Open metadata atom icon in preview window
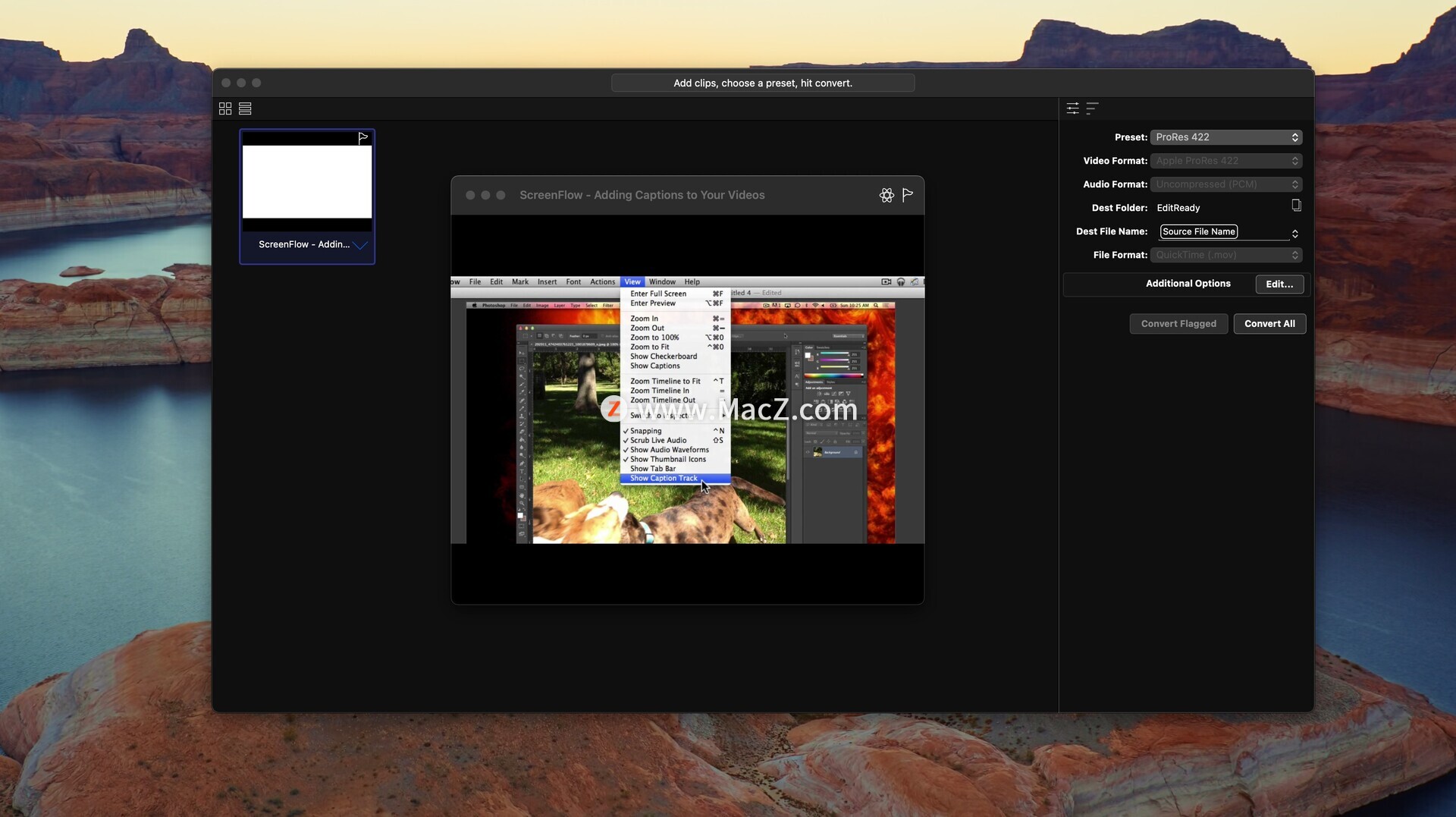1456x817 pixels. 886,195
